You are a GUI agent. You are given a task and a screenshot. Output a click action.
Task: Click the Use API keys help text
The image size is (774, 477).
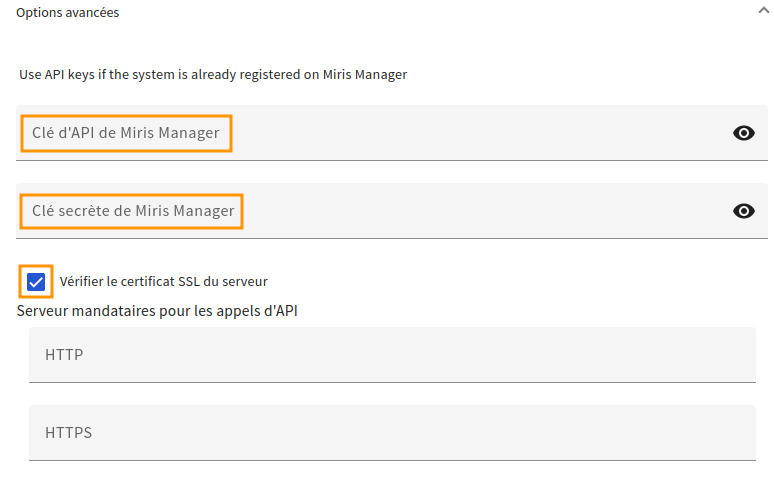[x=213, y=75]
